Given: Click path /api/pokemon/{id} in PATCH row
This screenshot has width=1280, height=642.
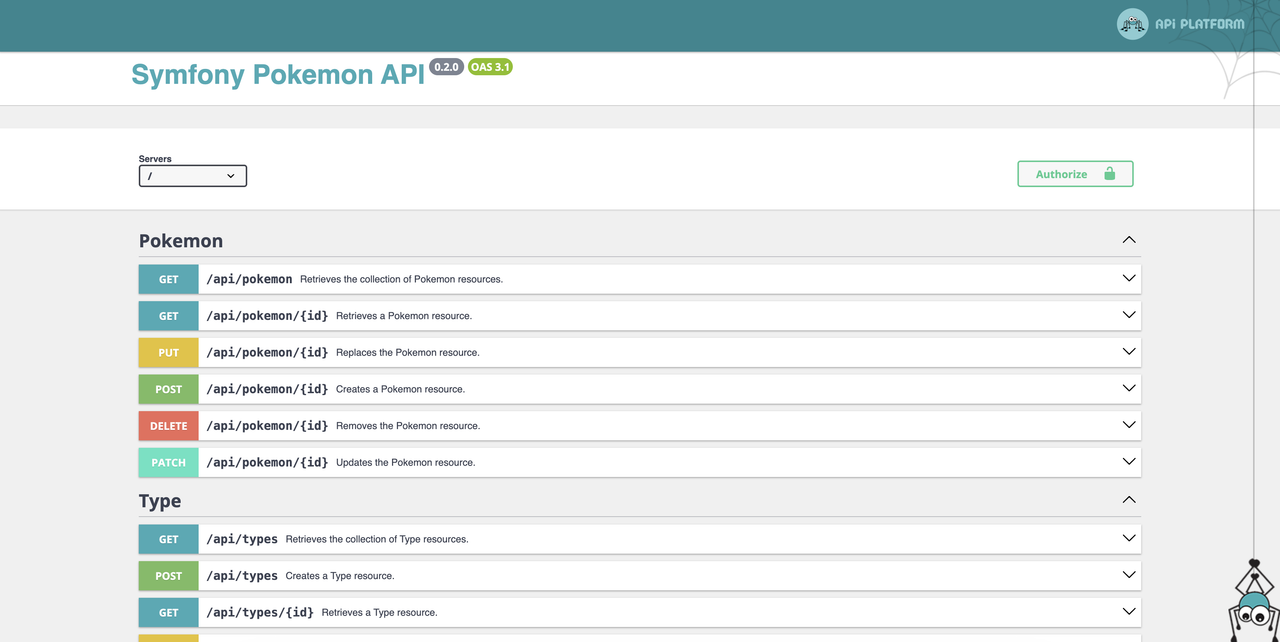Looking at the screenshot, I should pos(267,462).
